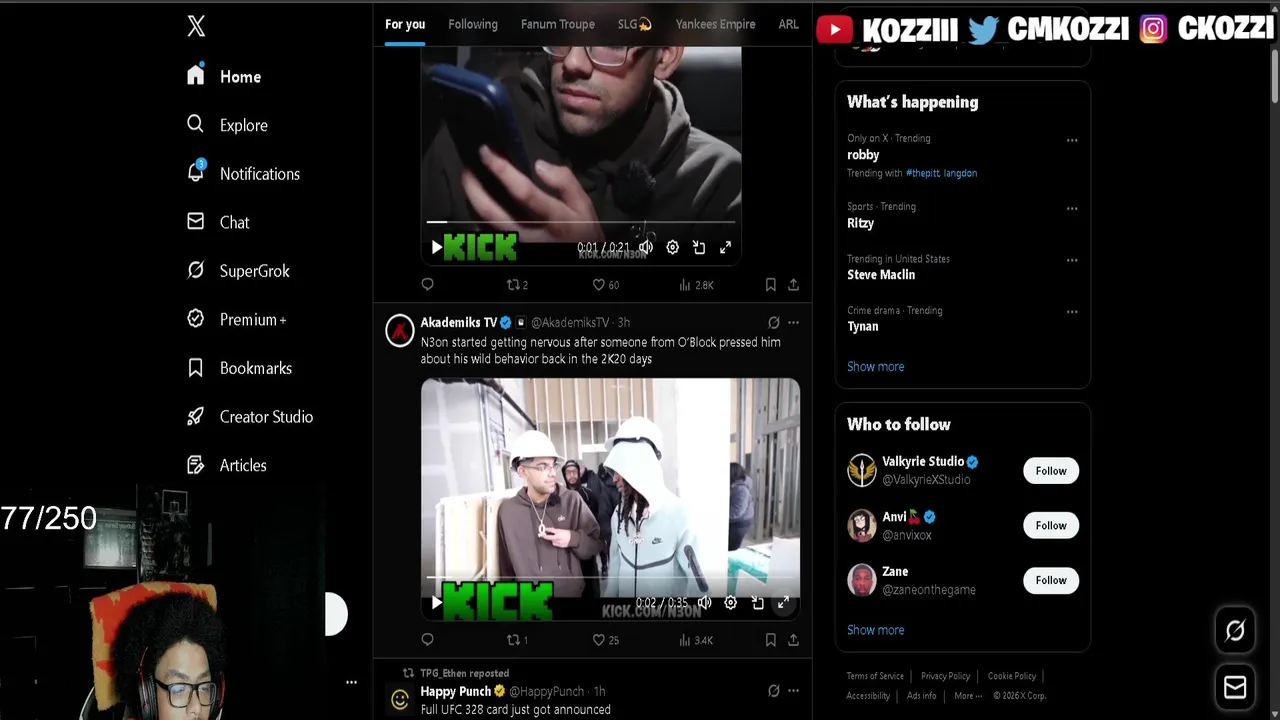Expand Akademiks TV video to fullscreen
This screenshot has height=720, width=1280.
pos(783,603)
